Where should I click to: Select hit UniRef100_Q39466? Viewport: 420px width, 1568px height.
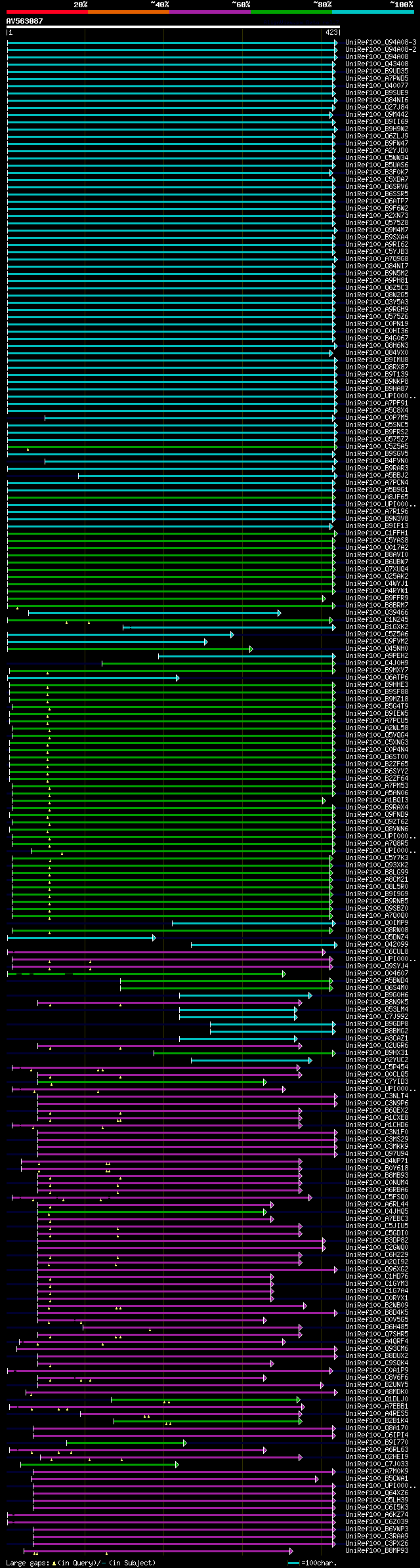(377, 613)
